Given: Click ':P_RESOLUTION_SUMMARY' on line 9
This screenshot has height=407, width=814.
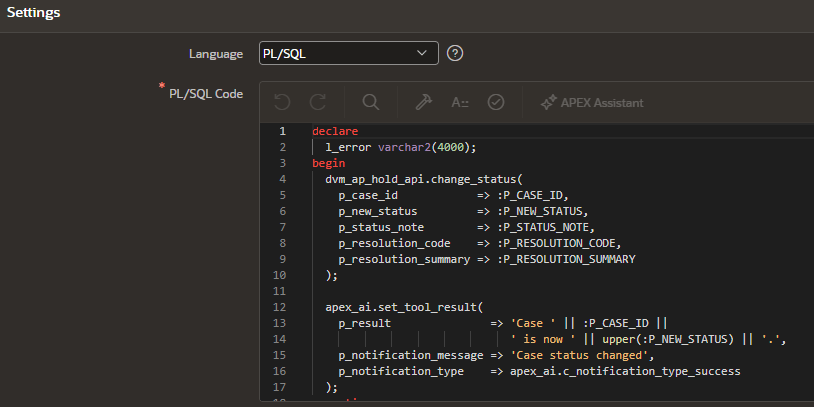Looking at the screenshot, I should 566,260.
